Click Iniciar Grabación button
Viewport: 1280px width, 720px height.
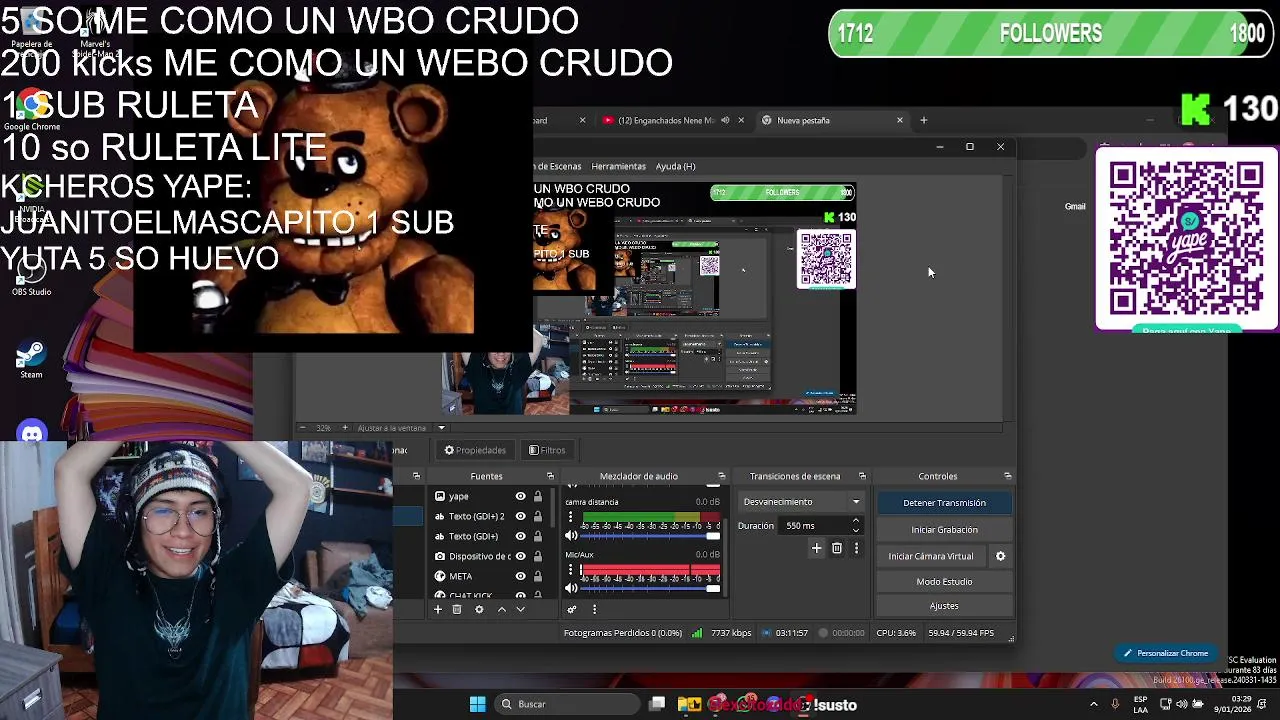944,530
